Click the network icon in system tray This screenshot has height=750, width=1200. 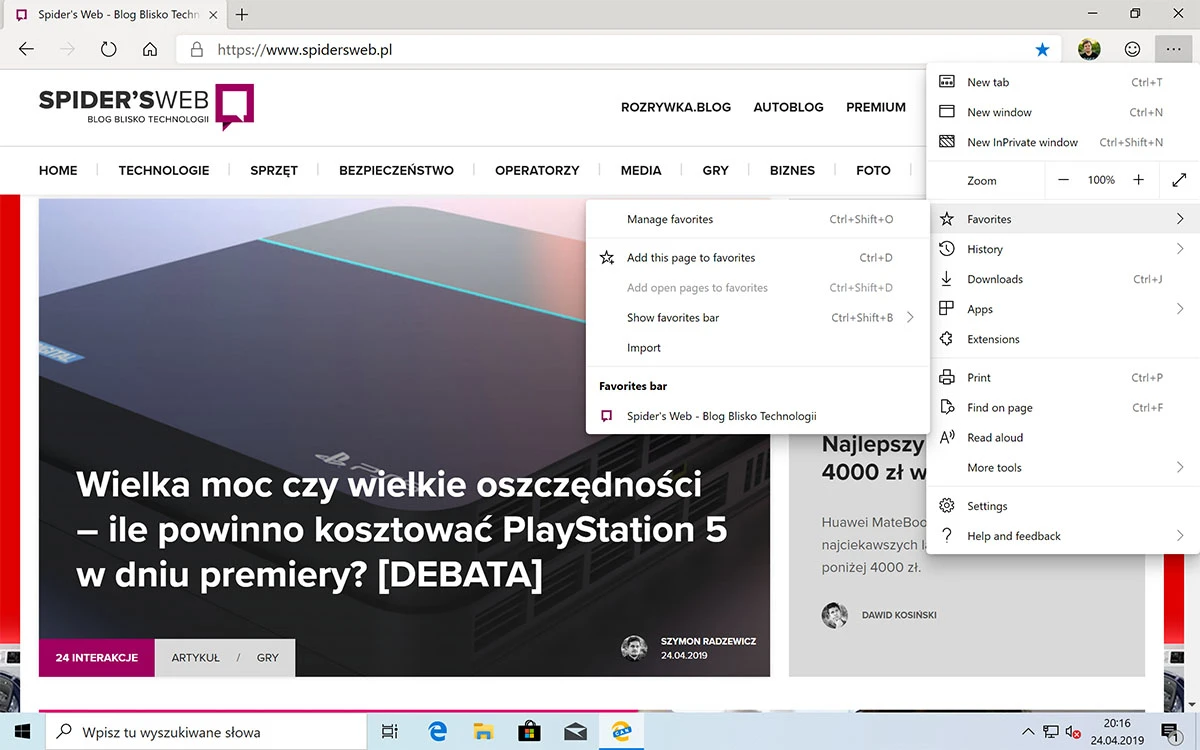pyautogui.click(x=1051, y=732)
